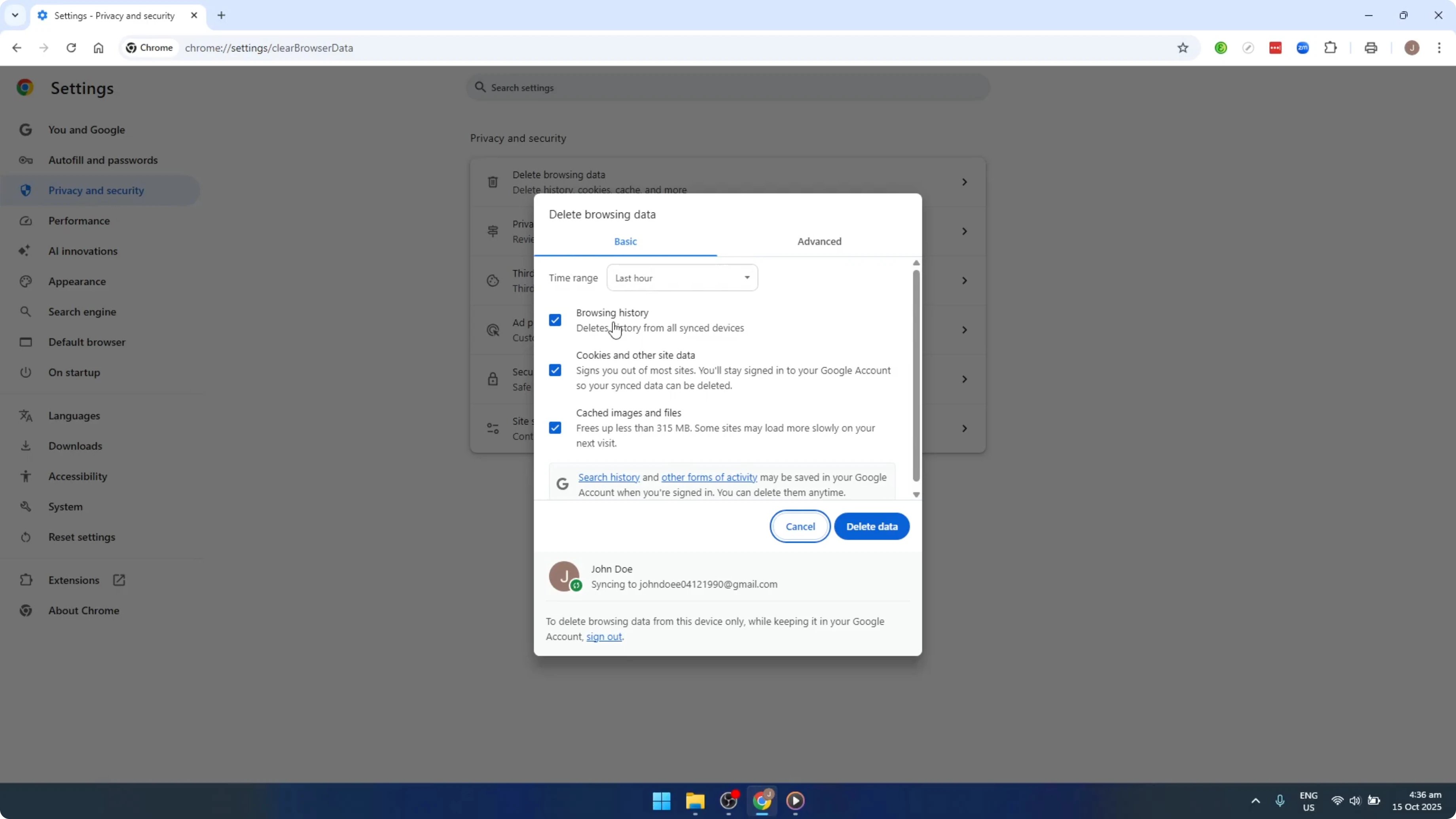Disable the Cached images and files option
Image resolution: width=1456 pixels, height=819 pixels.
pyautogui.click(x=555, y=427)
